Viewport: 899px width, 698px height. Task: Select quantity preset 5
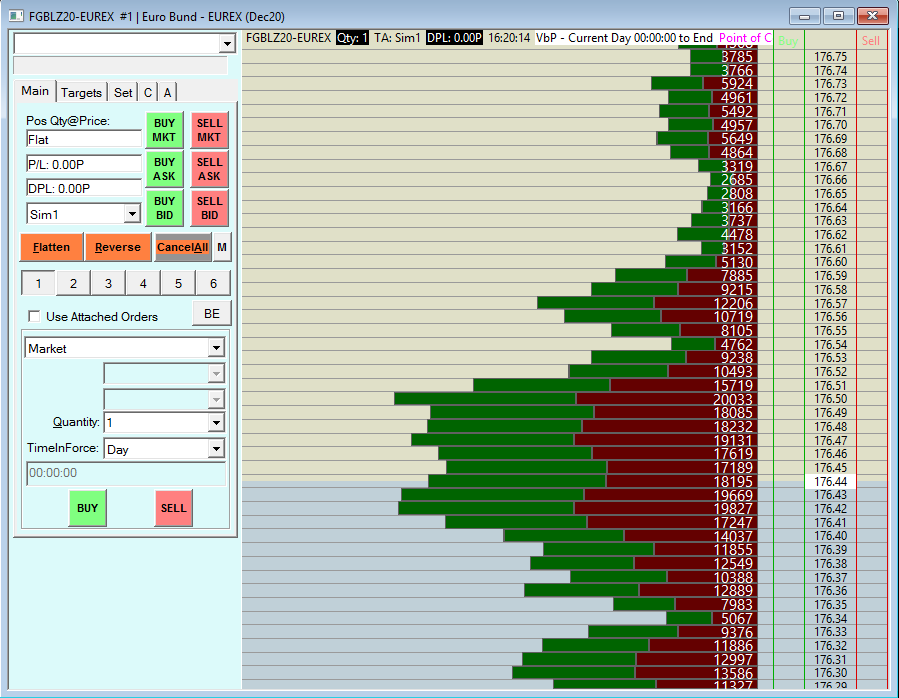pyautogui.click(x=178, y=283)
